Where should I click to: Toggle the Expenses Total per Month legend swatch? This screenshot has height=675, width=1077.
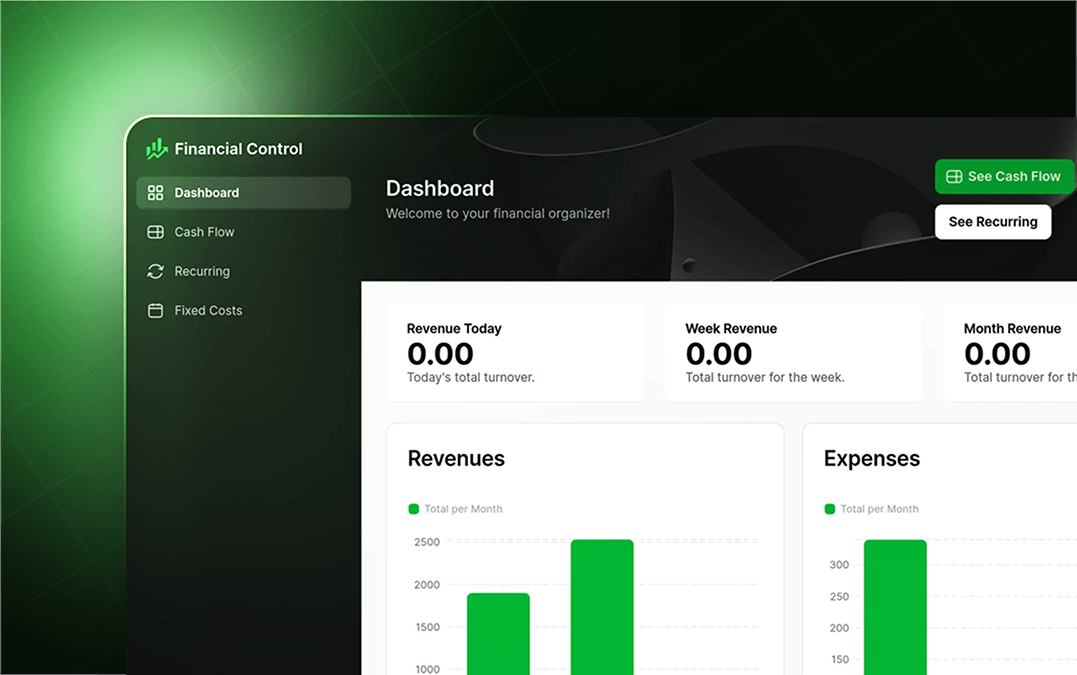tap(829, 509)
